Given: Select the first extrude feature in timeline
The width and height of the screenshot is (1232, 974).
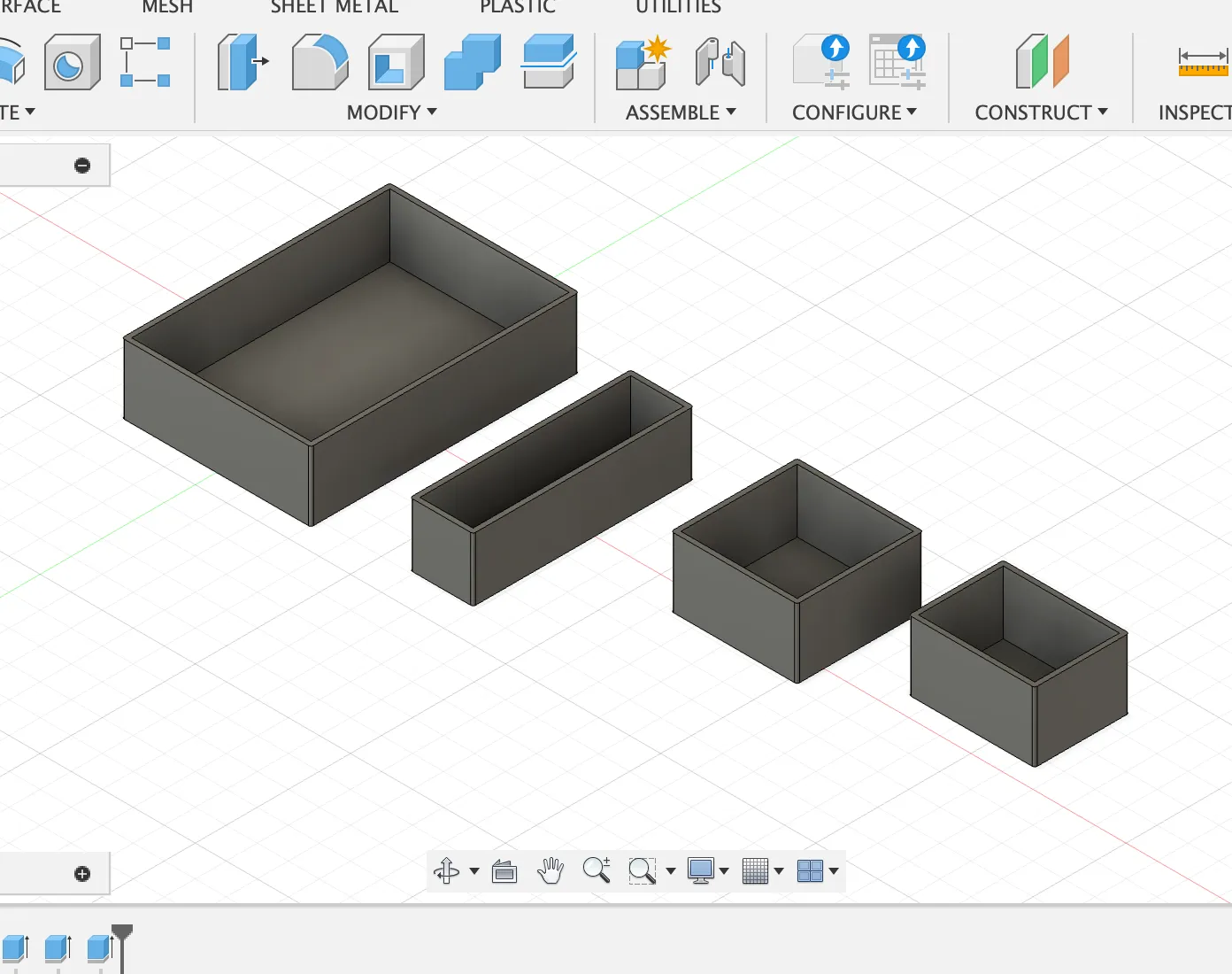Looking at the screenshot, I should click(16, 948).
